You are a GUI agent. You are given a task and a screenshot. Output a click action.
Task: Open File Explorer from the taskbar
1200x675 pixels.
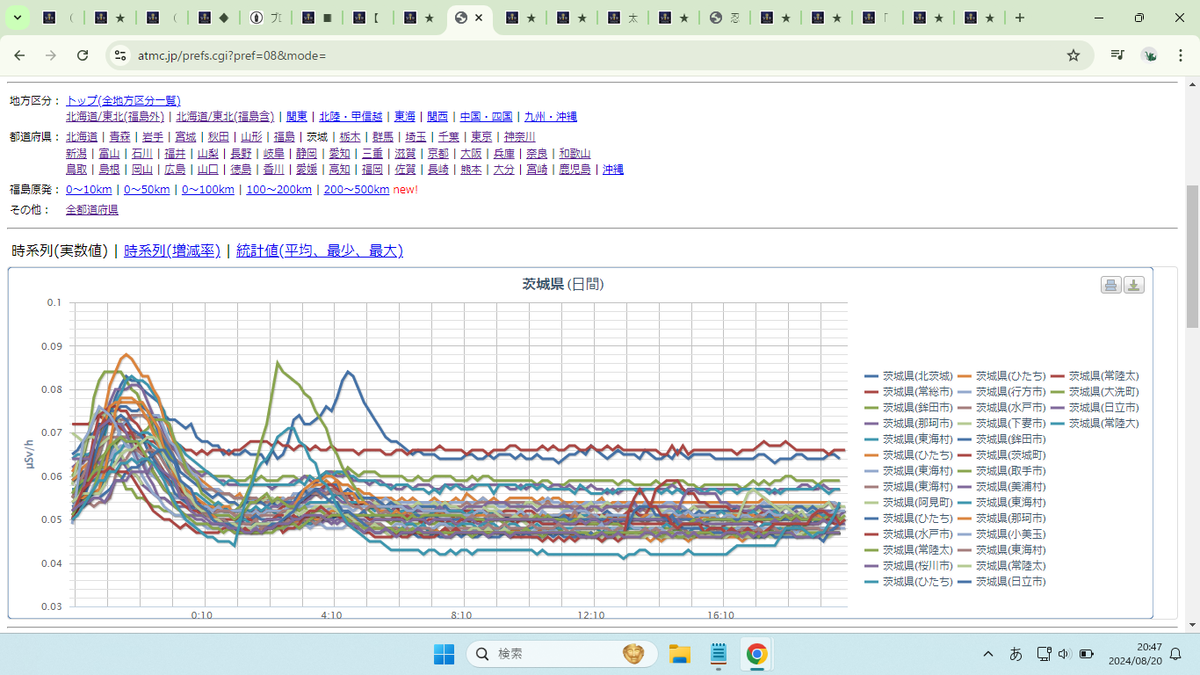pyautogui.click(x=680, y=654)
